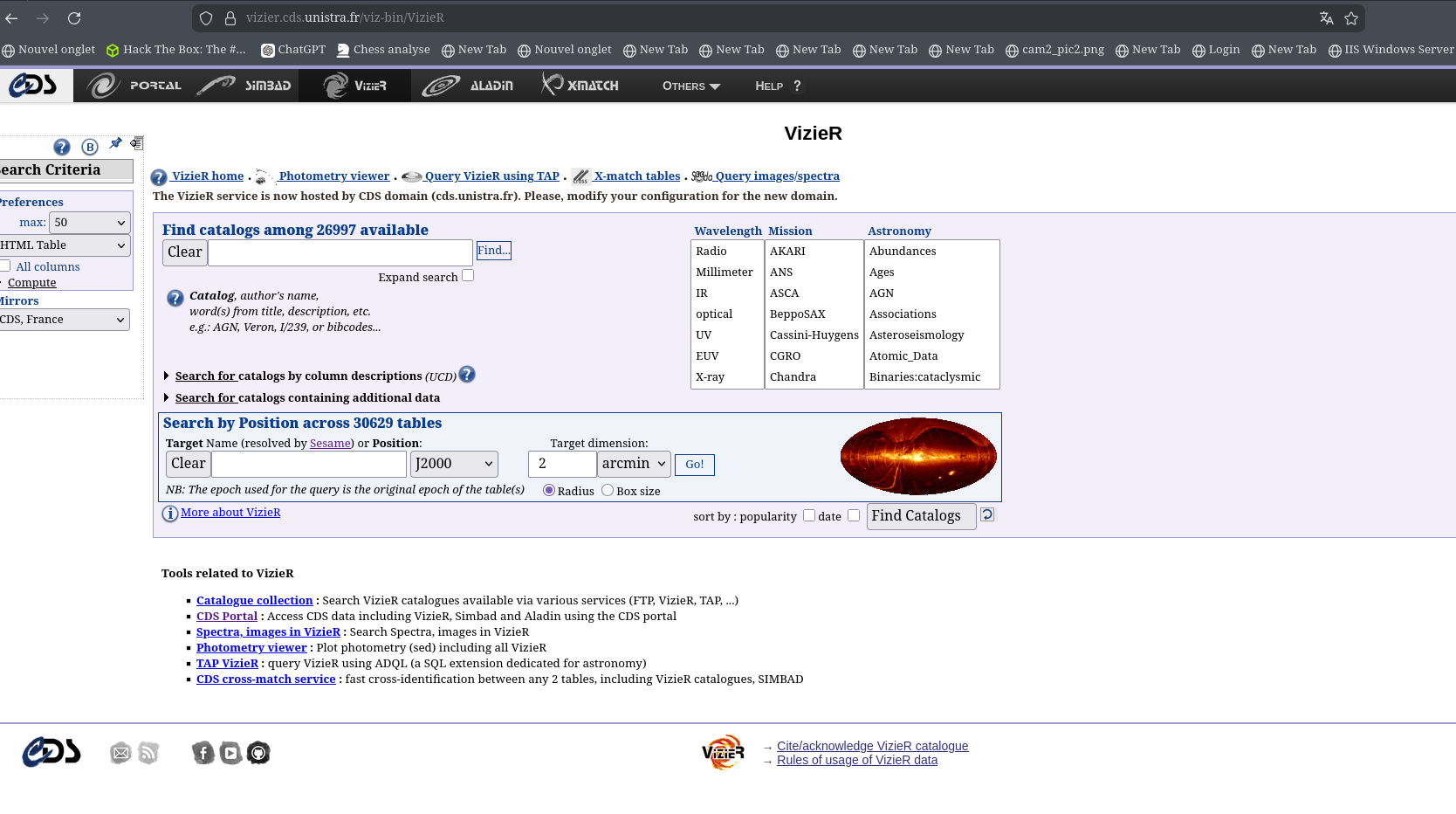Click the browser page reload button
1456x814 pixels.
click(x=74, y=17)
